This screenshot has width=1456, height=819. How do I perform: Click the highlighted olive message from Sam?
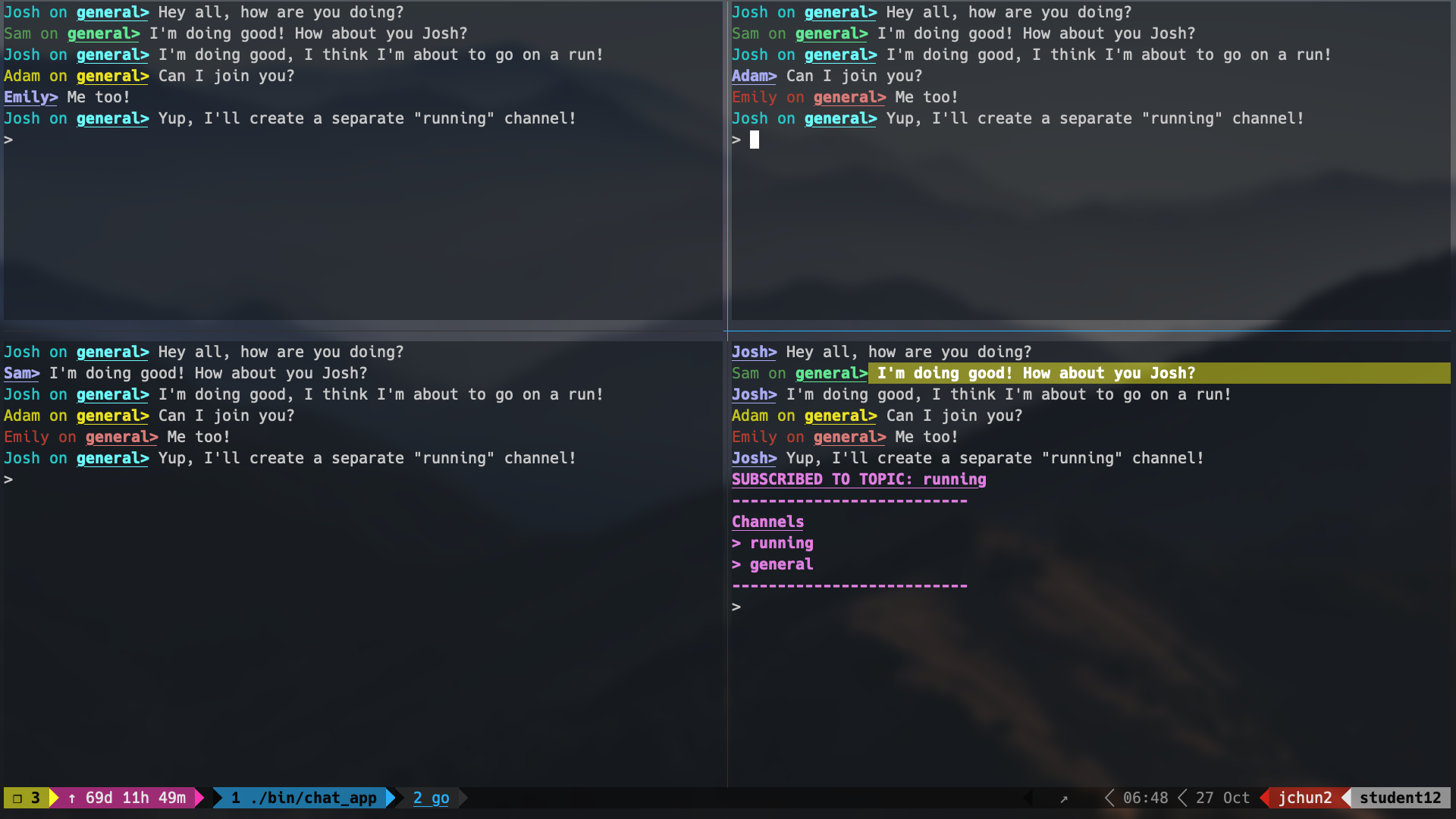click(1035, 373)
